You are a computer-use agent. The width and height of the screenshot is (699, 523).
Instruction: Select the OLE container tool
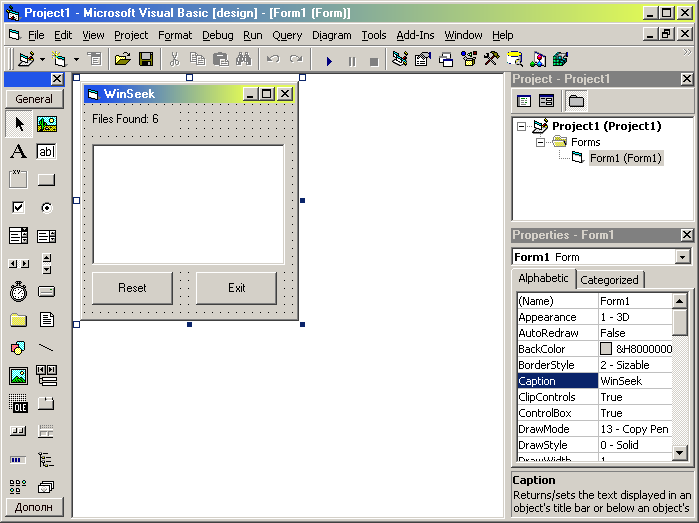(x=18, y=404)
